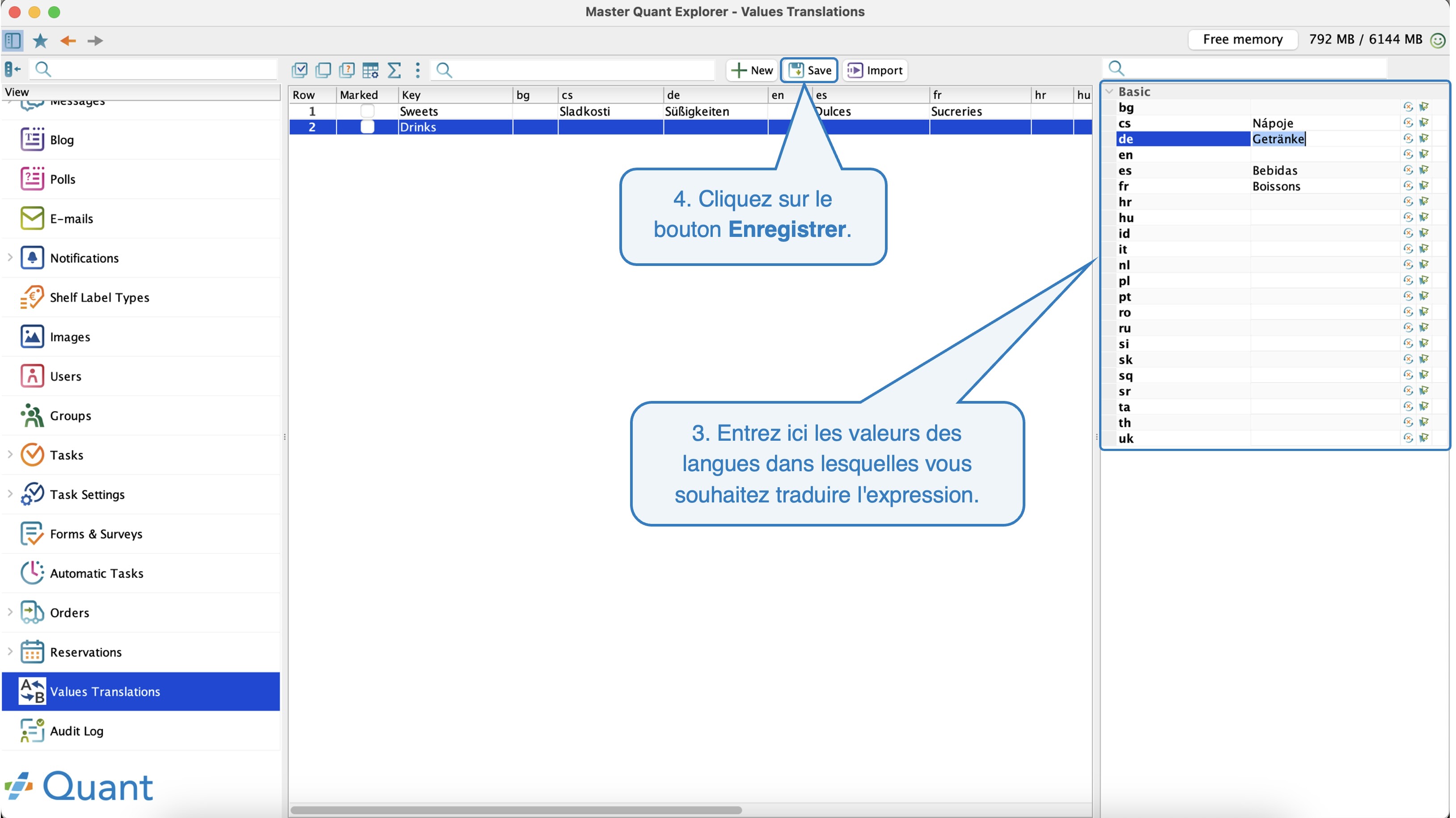Expand the Tasks tree node
This screenshot has height=818, width=1456.
[x=9, y=455]
